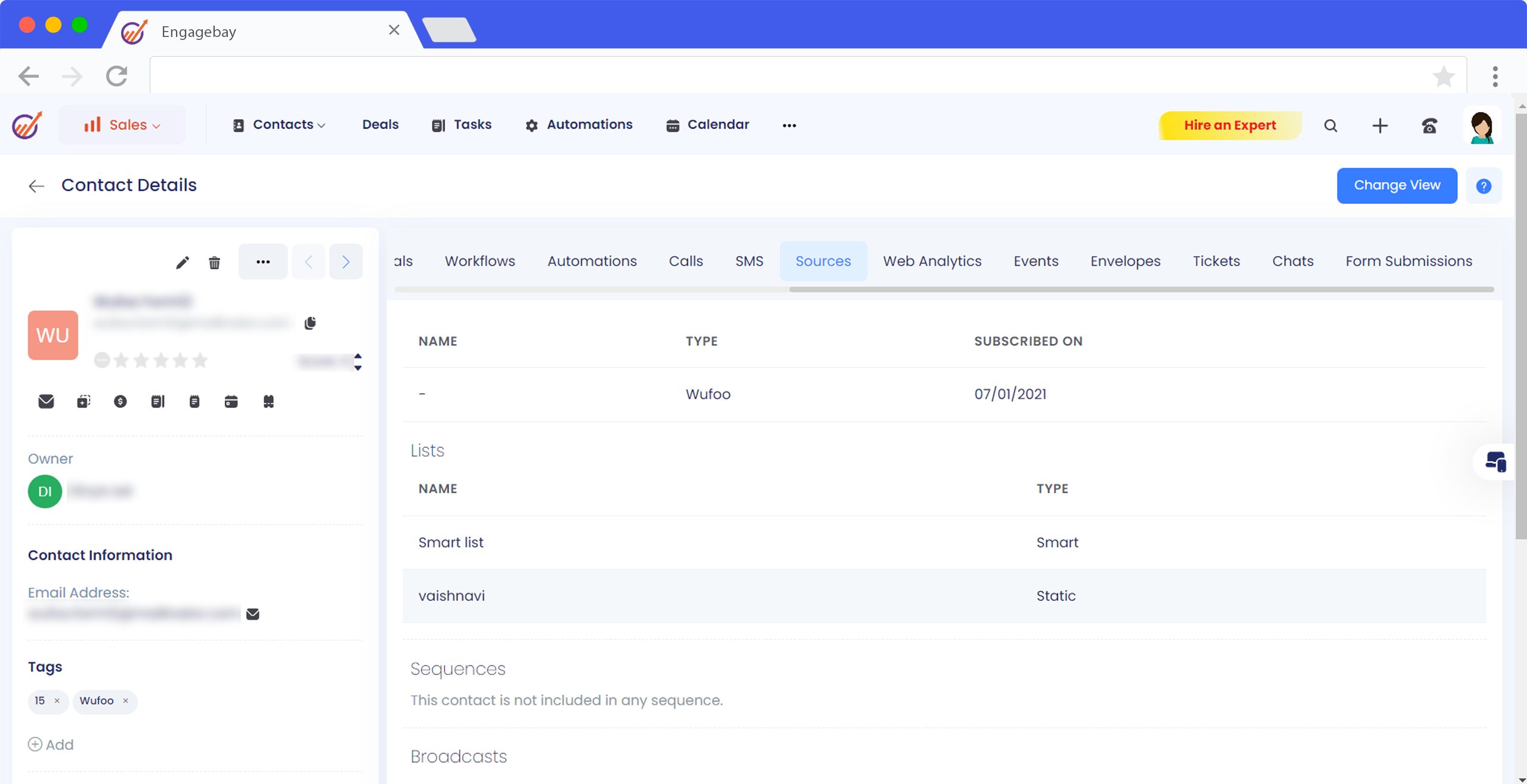Image resolution: width=1527 pixels, height=784 pixels.
Task: Click the plus quick-add icon in header
Action: coord(1380,126)
